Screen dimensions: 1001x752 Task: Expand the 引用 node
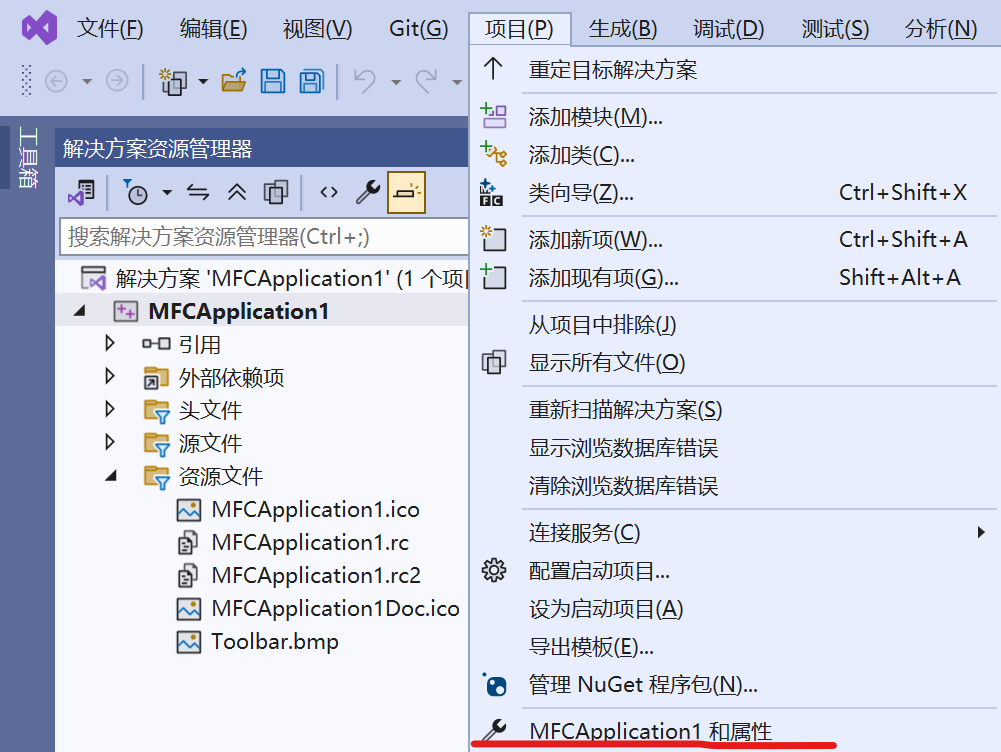pyautogui.click(x=109, y=344)
